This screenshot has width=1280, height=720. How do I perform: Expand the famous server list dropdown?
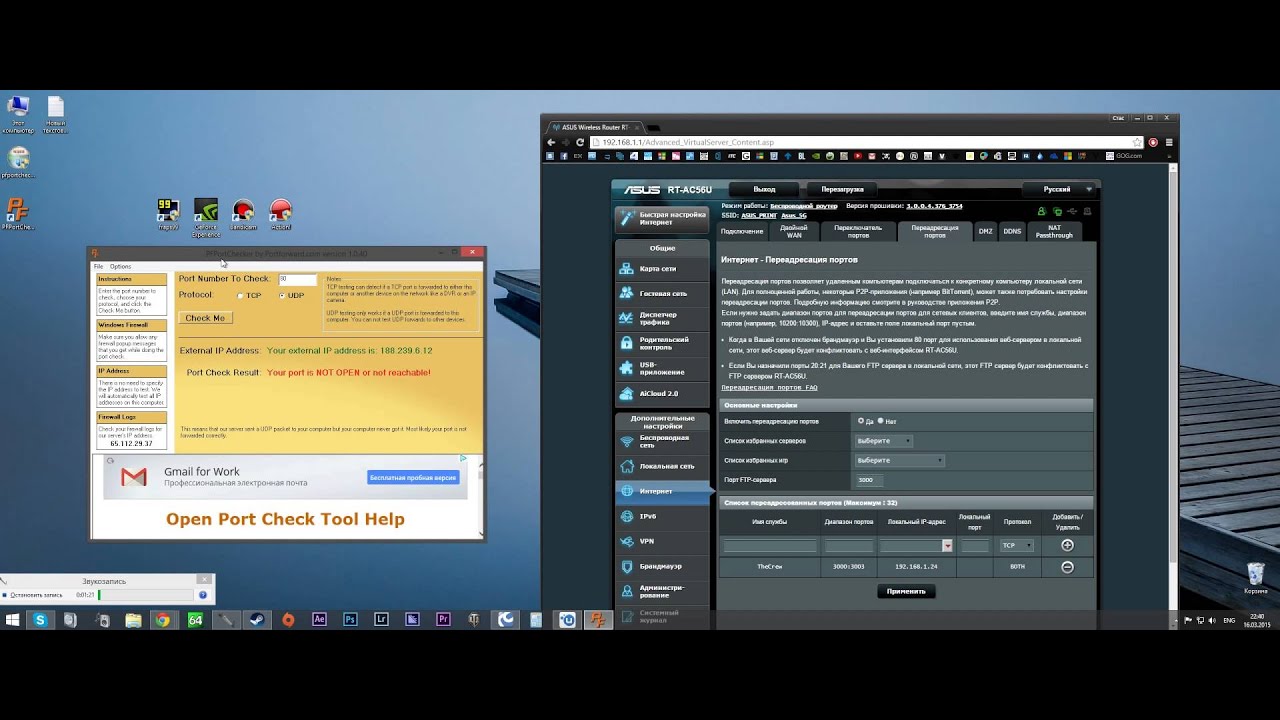884,441
